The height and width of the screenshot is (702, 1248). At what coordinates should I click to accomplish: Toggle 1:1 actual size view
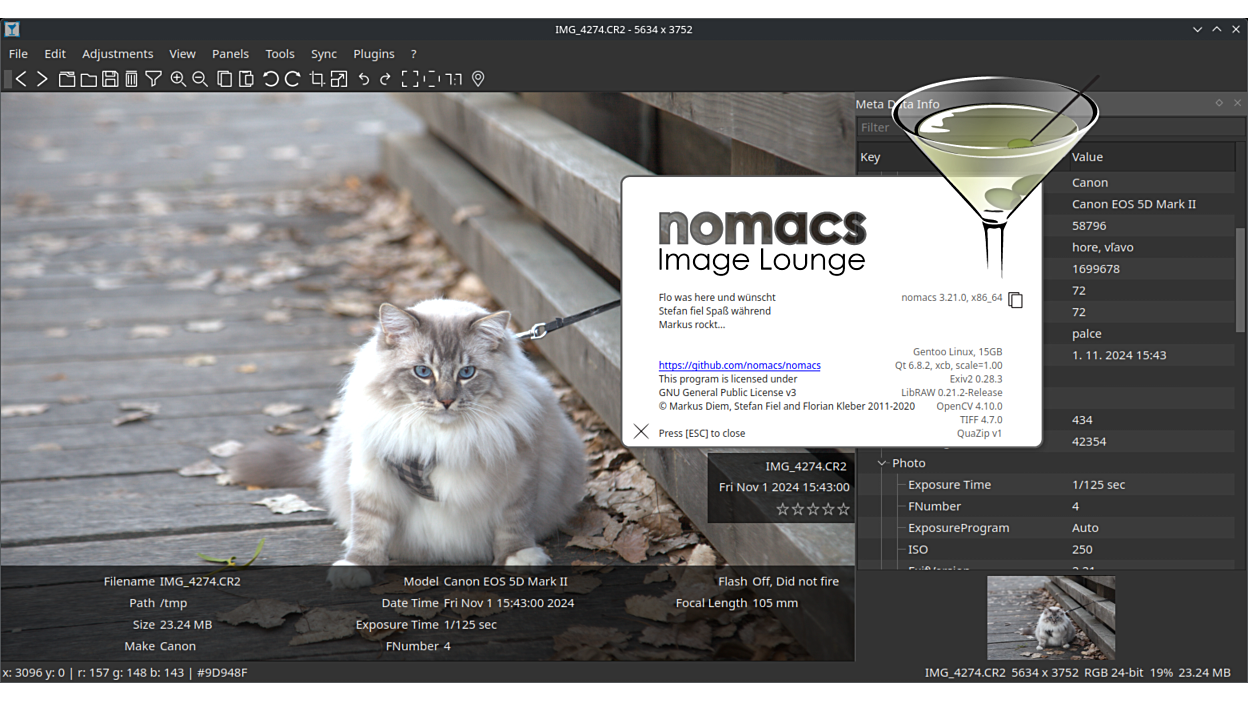click(x=454, y=79)
